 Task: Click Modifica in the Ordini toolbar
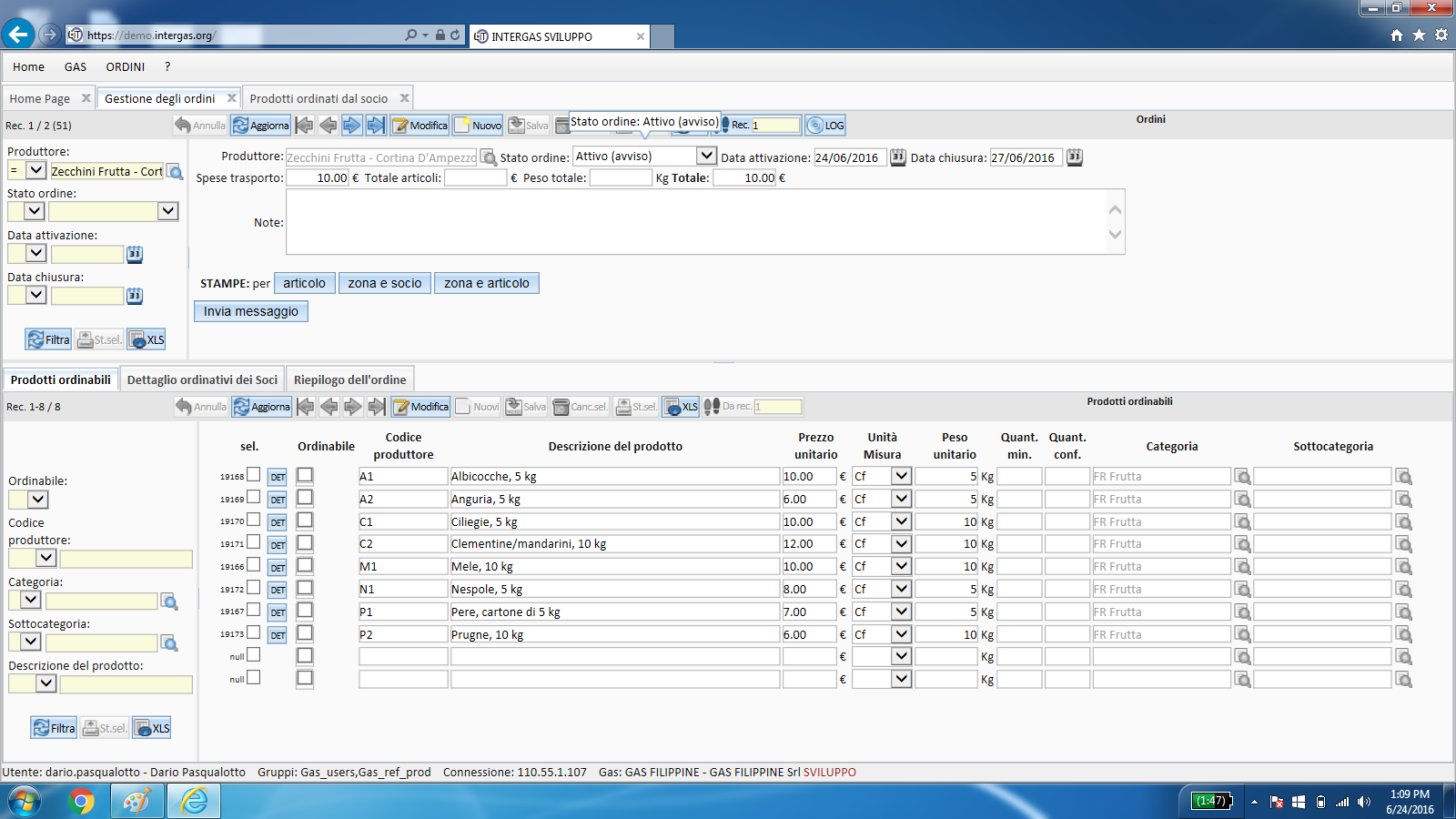420,126
